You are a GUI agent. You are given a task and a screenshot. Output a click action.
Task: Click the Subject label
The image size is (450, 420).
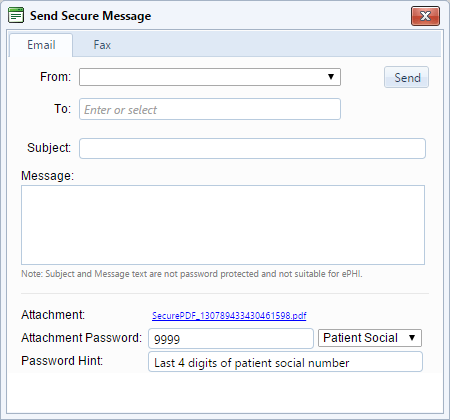pyautogui.click(x=49, y=148)
